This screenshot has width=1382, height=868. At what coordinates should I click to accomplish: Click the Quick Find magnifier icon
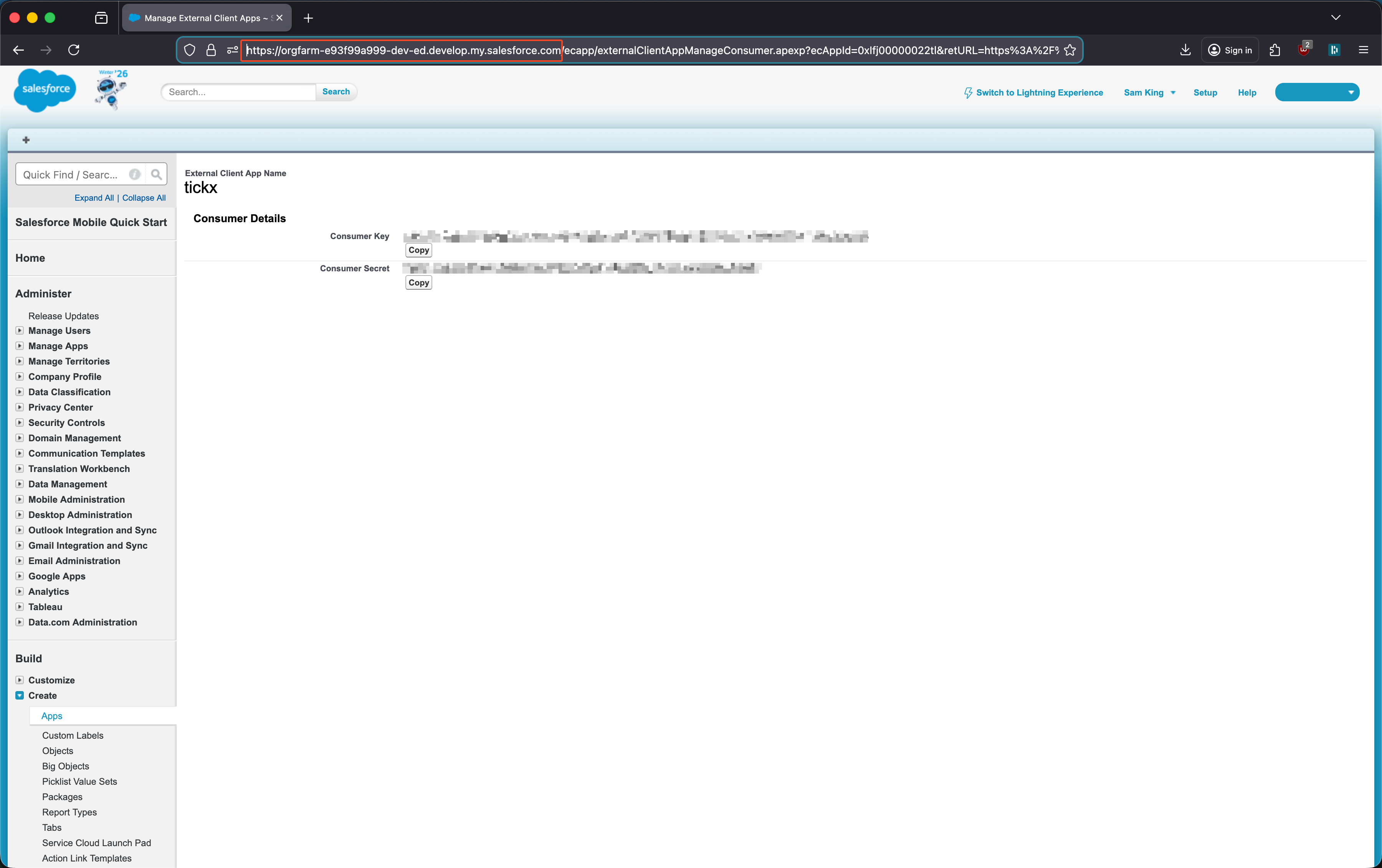point(156,174)
